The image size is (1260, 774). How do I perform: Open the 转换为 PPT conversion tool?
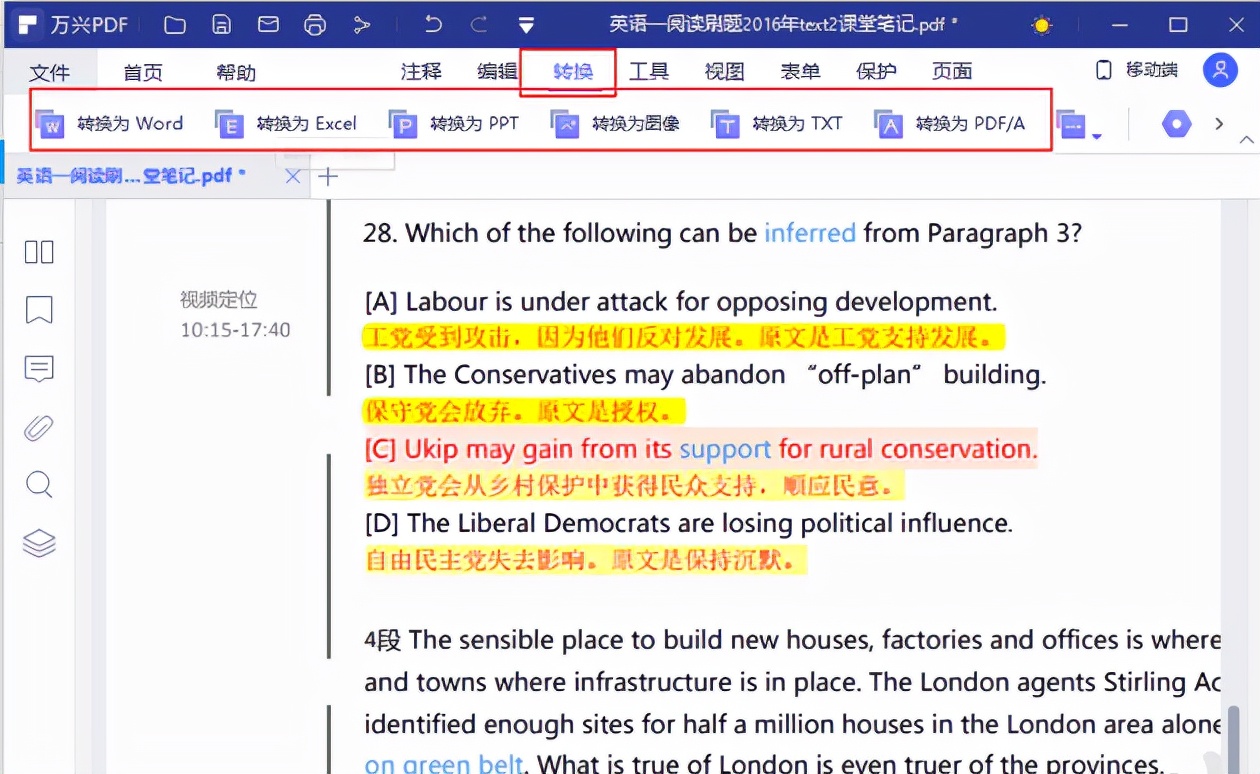tap(460, 123)
